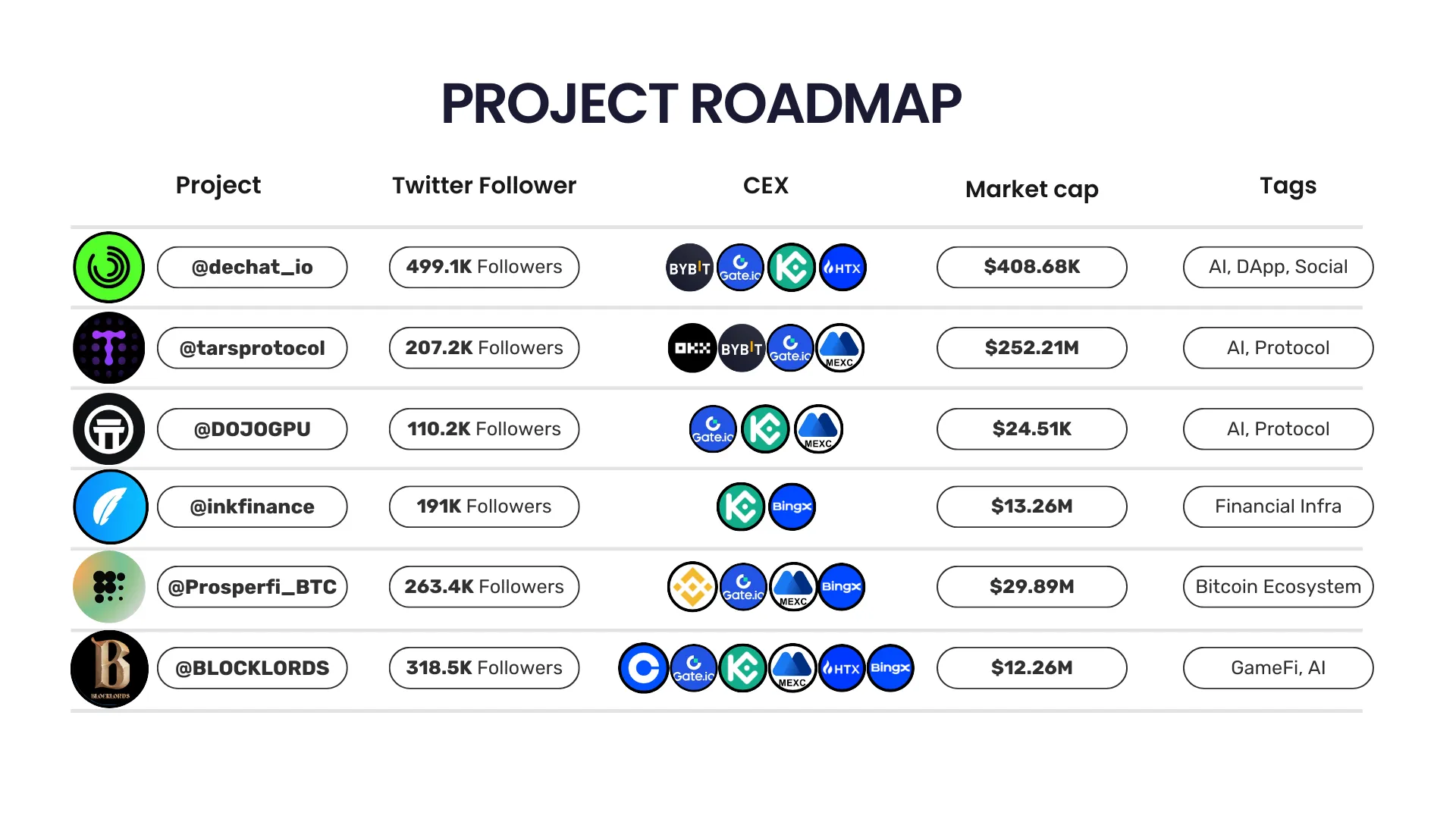This screenshot has height=819, width=1456.
Task: Select the DOJOGPU torii gate logo
Action: (109, 429)
